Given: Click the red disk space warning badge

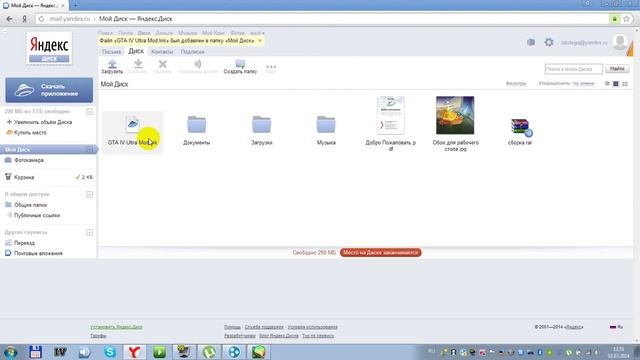Looking at the screenshot, I should click(380, 253).
